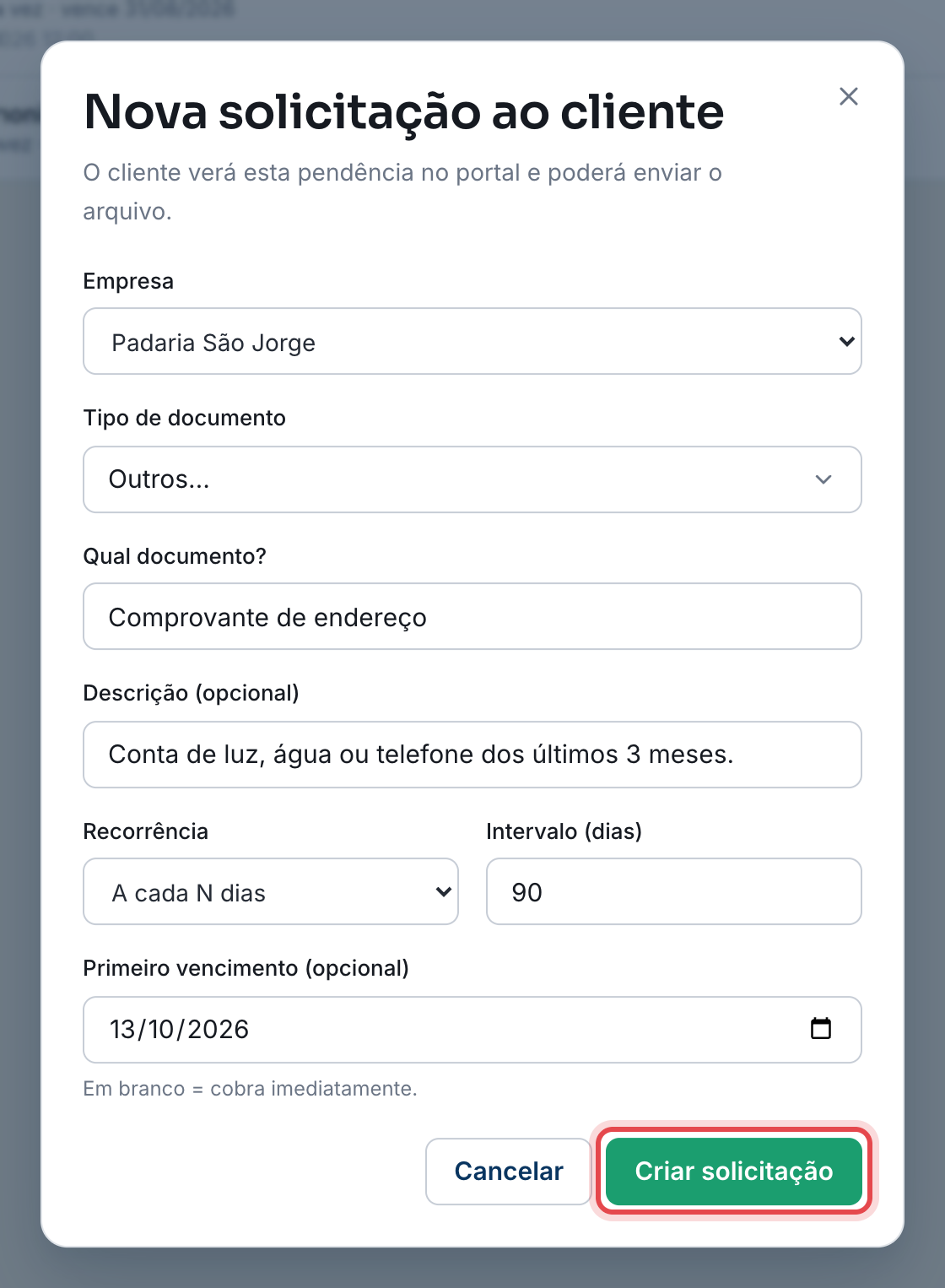
Task: Click the Empresa field label
Action: (128, 281)
